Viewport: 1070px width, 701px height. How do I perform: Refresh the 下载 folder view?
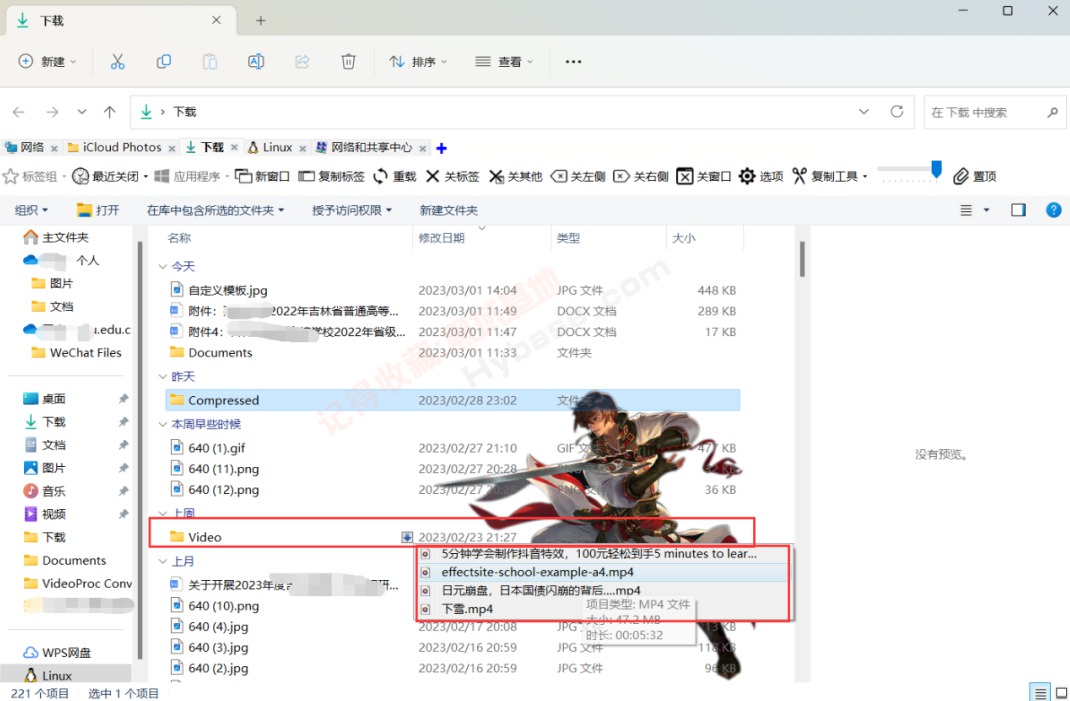[897, 111]
